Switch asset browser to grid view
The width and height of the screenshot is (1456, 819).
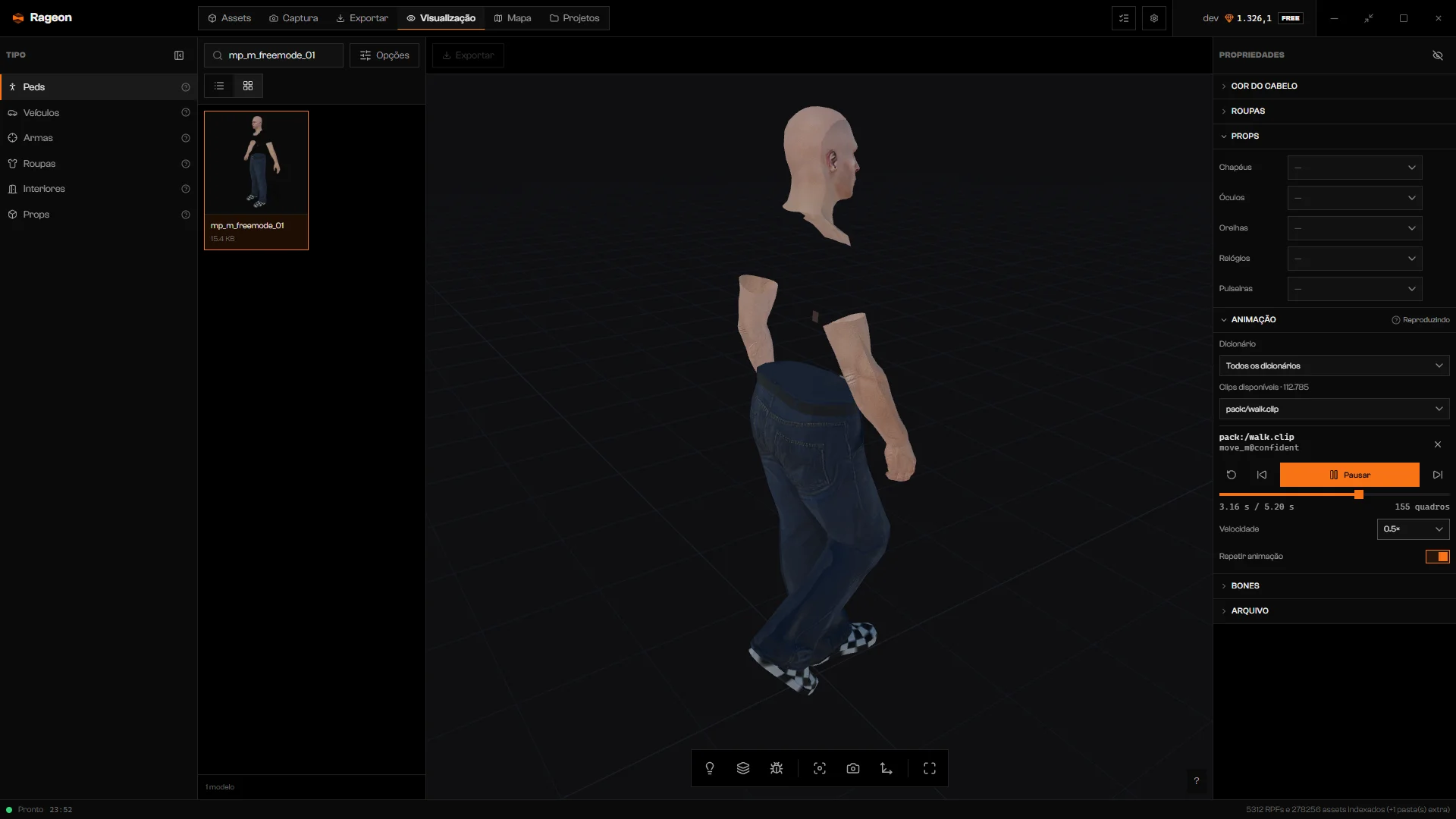(248, 86)
